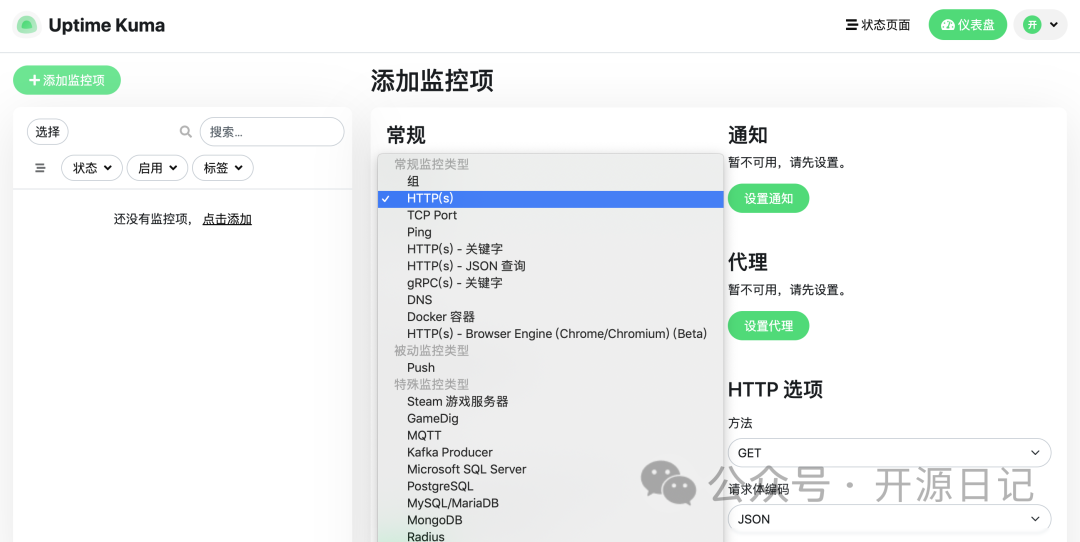Focus the 搜索 search input field
Viewport: 1080px width, 542px height.
click(x=272, y=132)
